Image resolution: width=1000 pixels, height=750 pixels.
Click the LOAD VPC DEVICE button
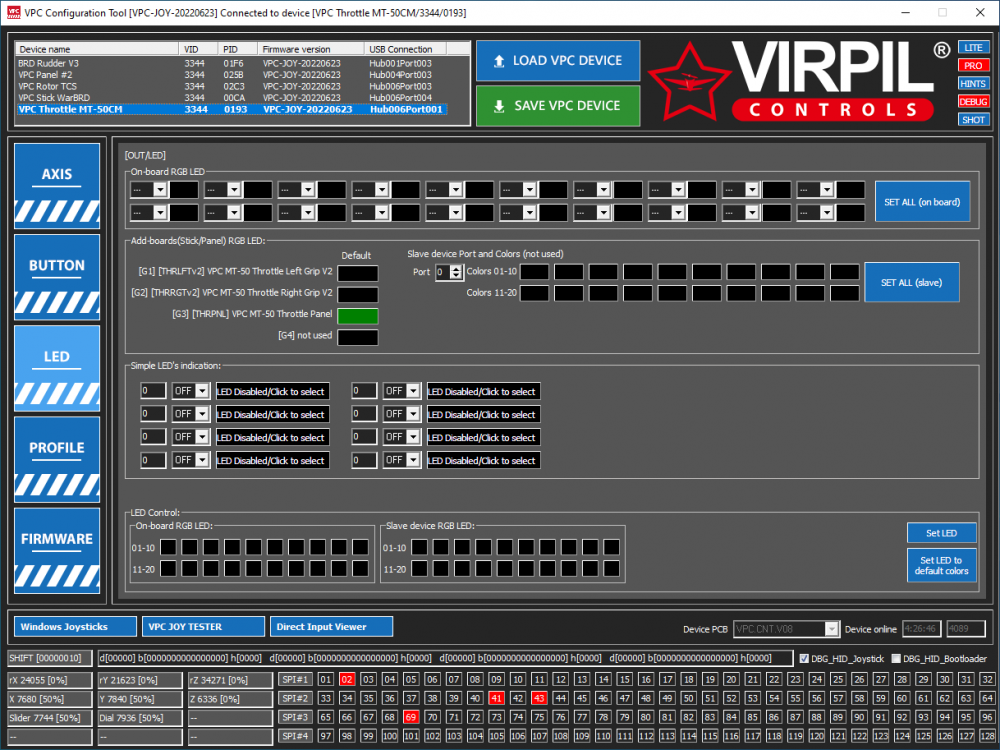tap(558, 61)
